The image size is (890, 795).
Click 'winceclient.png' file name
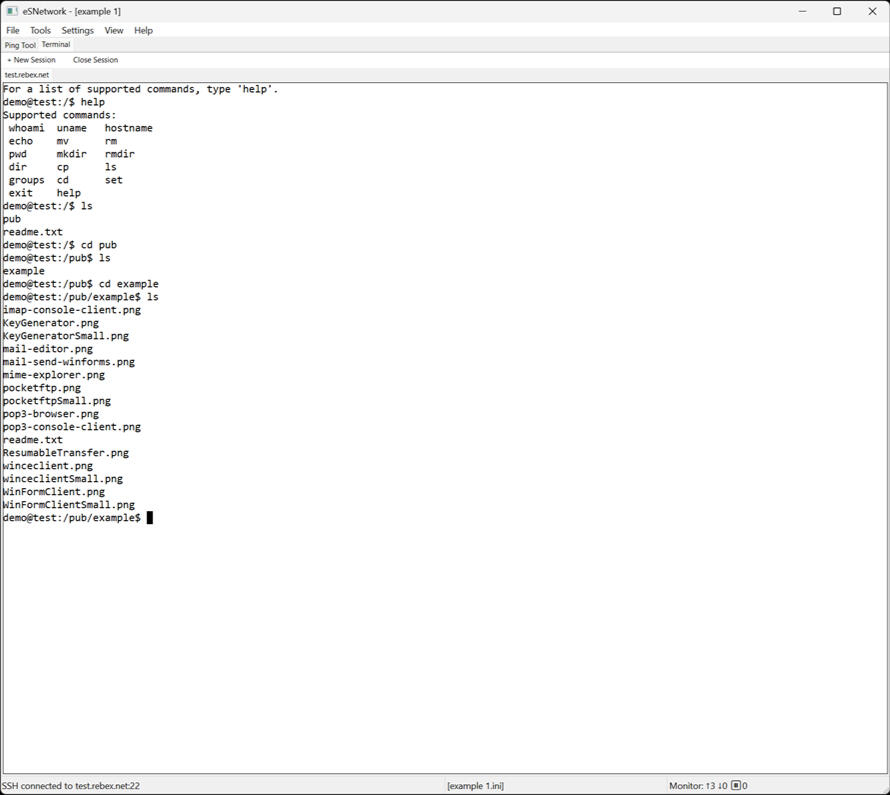click(48, 466)
